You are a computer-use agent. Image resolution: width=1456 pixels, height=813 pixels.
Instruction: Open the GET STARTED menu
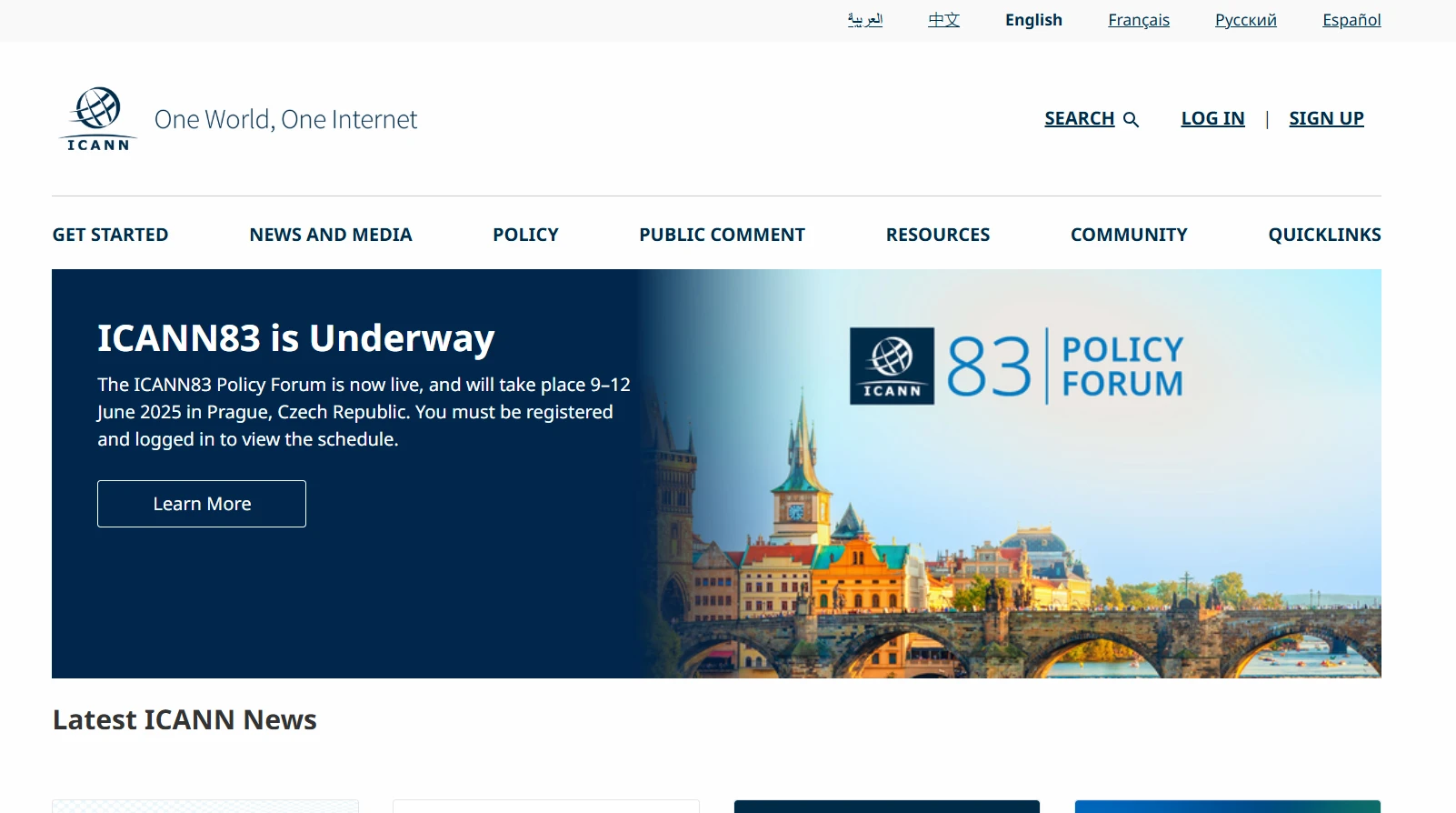tap(110, 235)
